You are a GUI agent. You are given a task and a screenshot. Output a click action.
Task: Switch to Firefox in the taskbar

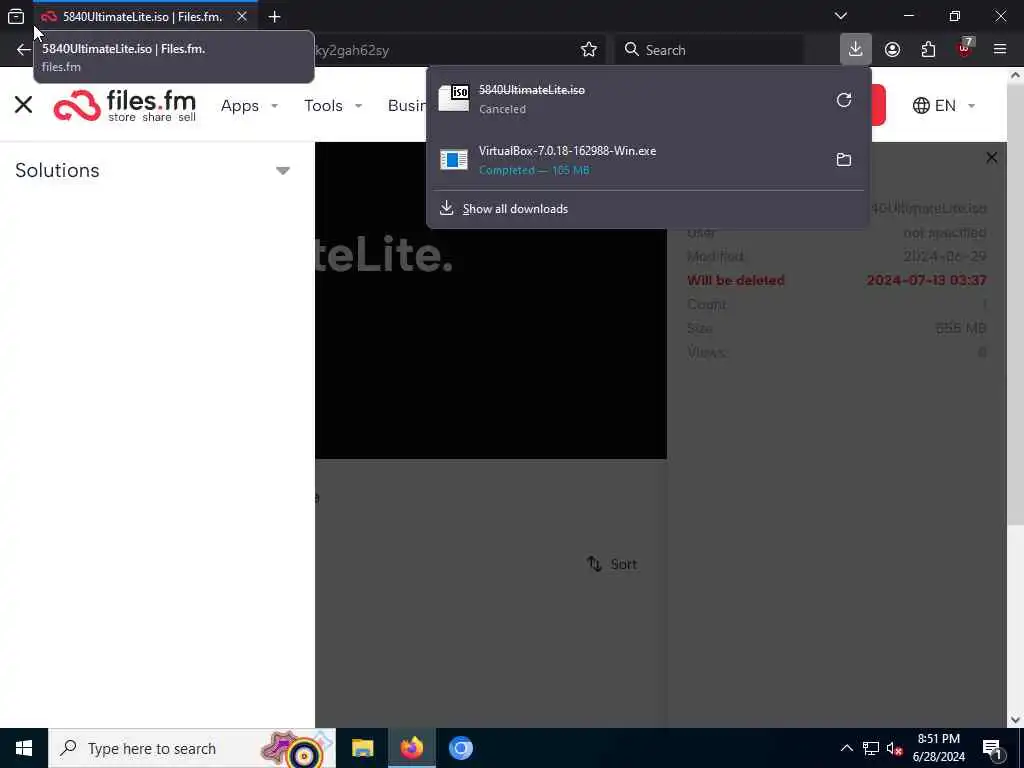[x=412, y=748]
